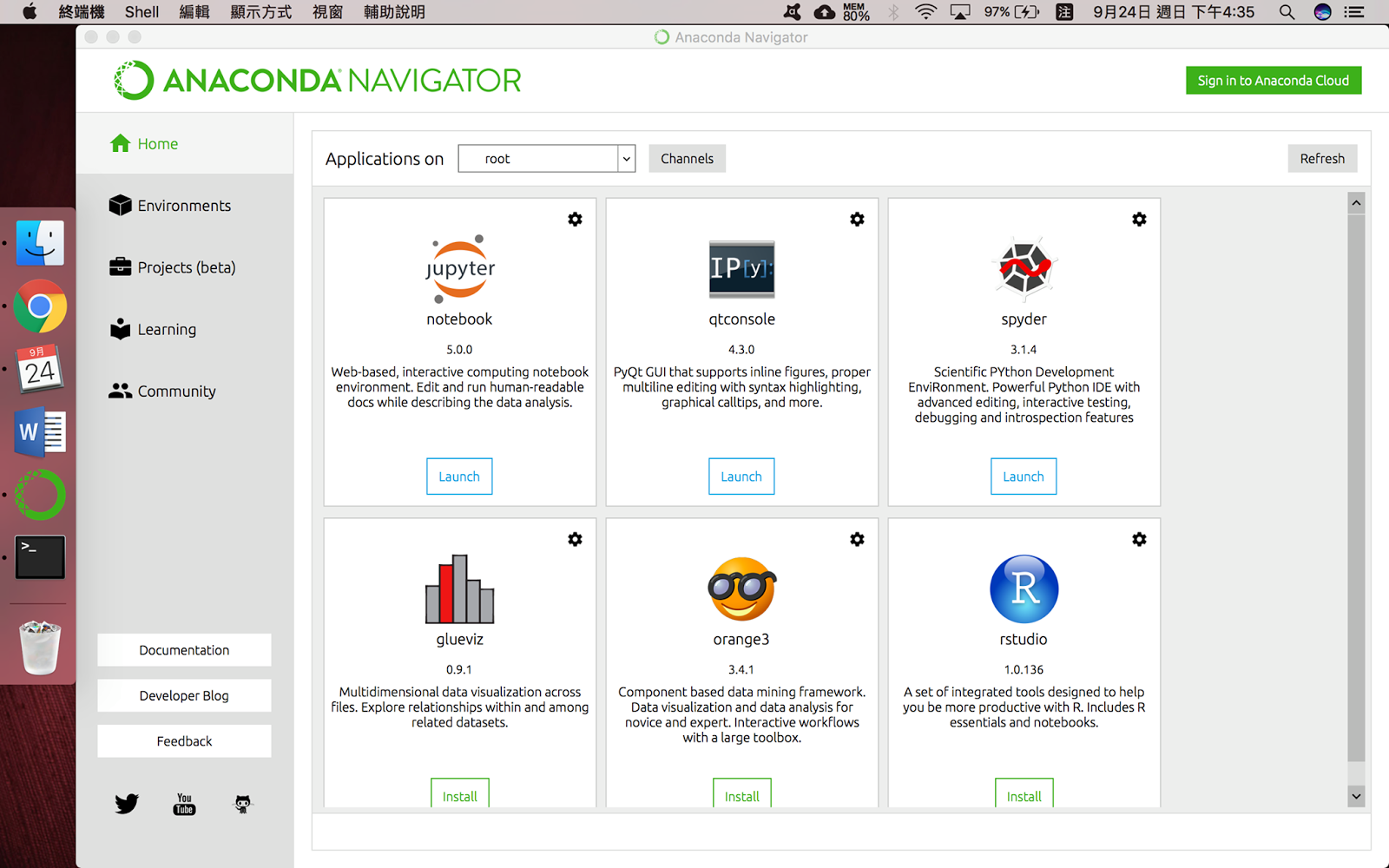
Task: Open settings gear on glueviz card
Action: 575,540
